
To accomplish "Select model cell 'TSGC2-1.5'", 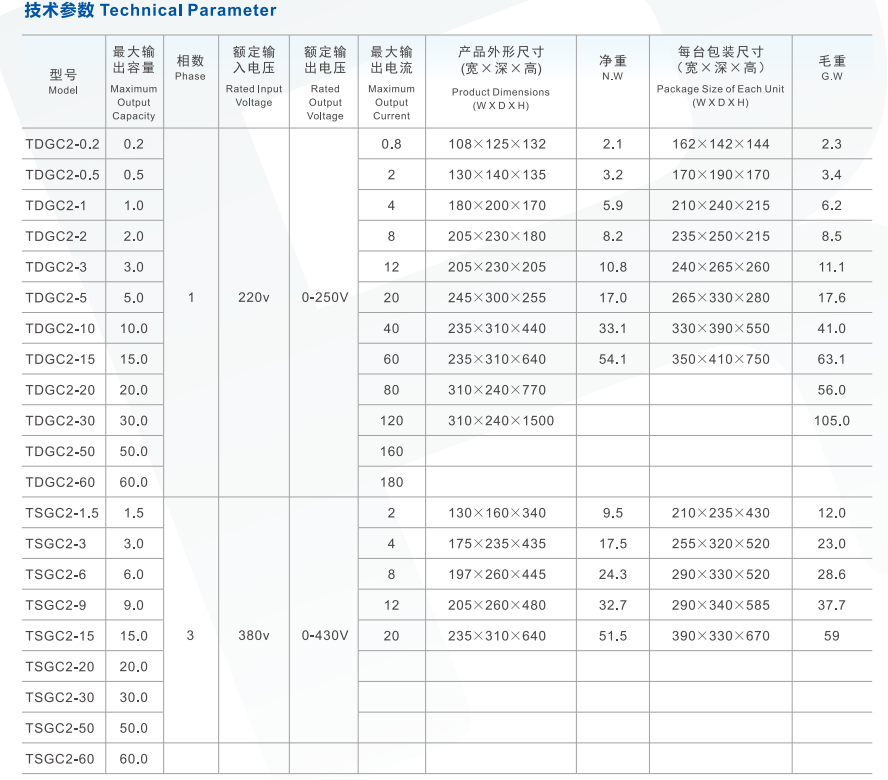I will tap(62, 513).
